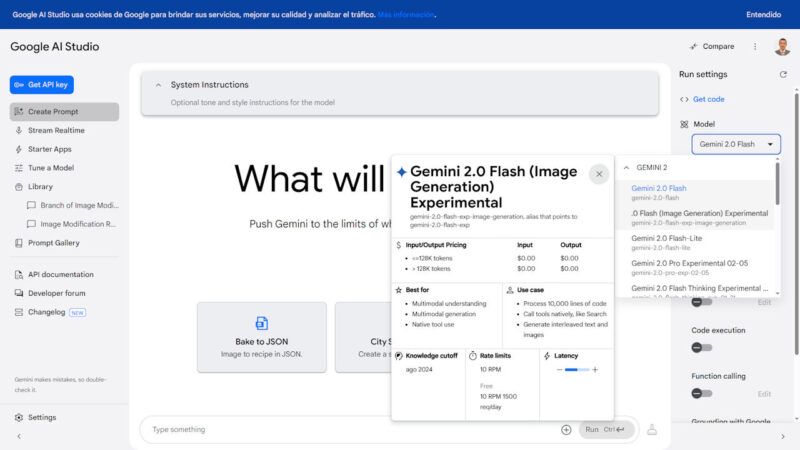Go to Starter Apps
The image size is (800, 450).
[x=49, y=149]
